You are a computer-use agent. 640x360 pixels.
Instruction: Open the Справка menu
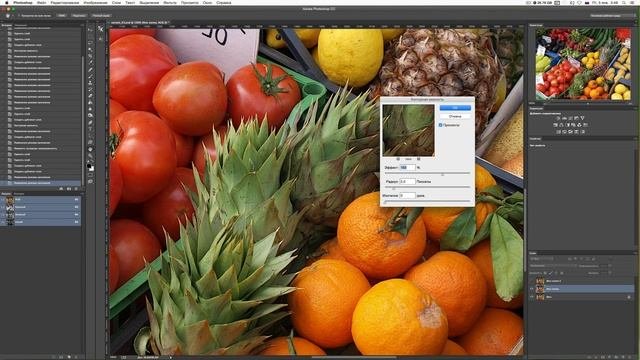(x=224, y=2)
